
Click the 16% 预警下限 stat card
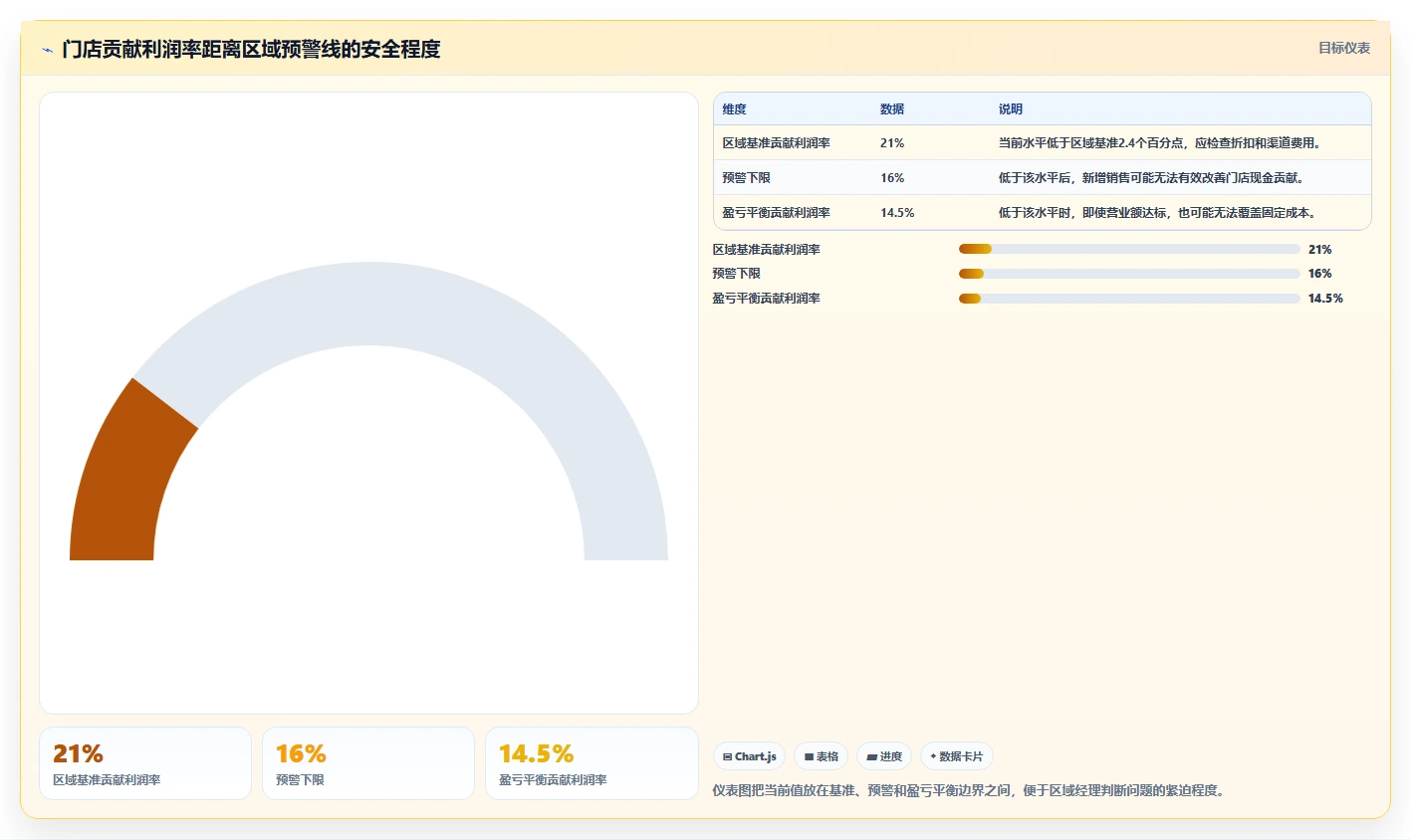click(x=368, y=763)
